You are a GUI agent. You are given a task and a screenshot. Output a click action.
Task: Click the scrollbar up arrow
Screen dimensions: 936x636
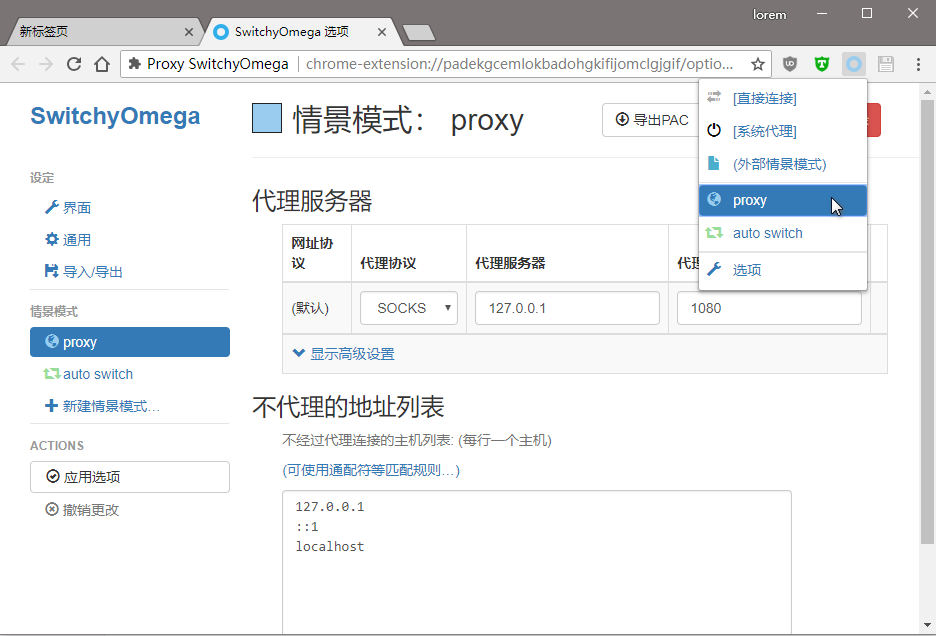point(927,92)
